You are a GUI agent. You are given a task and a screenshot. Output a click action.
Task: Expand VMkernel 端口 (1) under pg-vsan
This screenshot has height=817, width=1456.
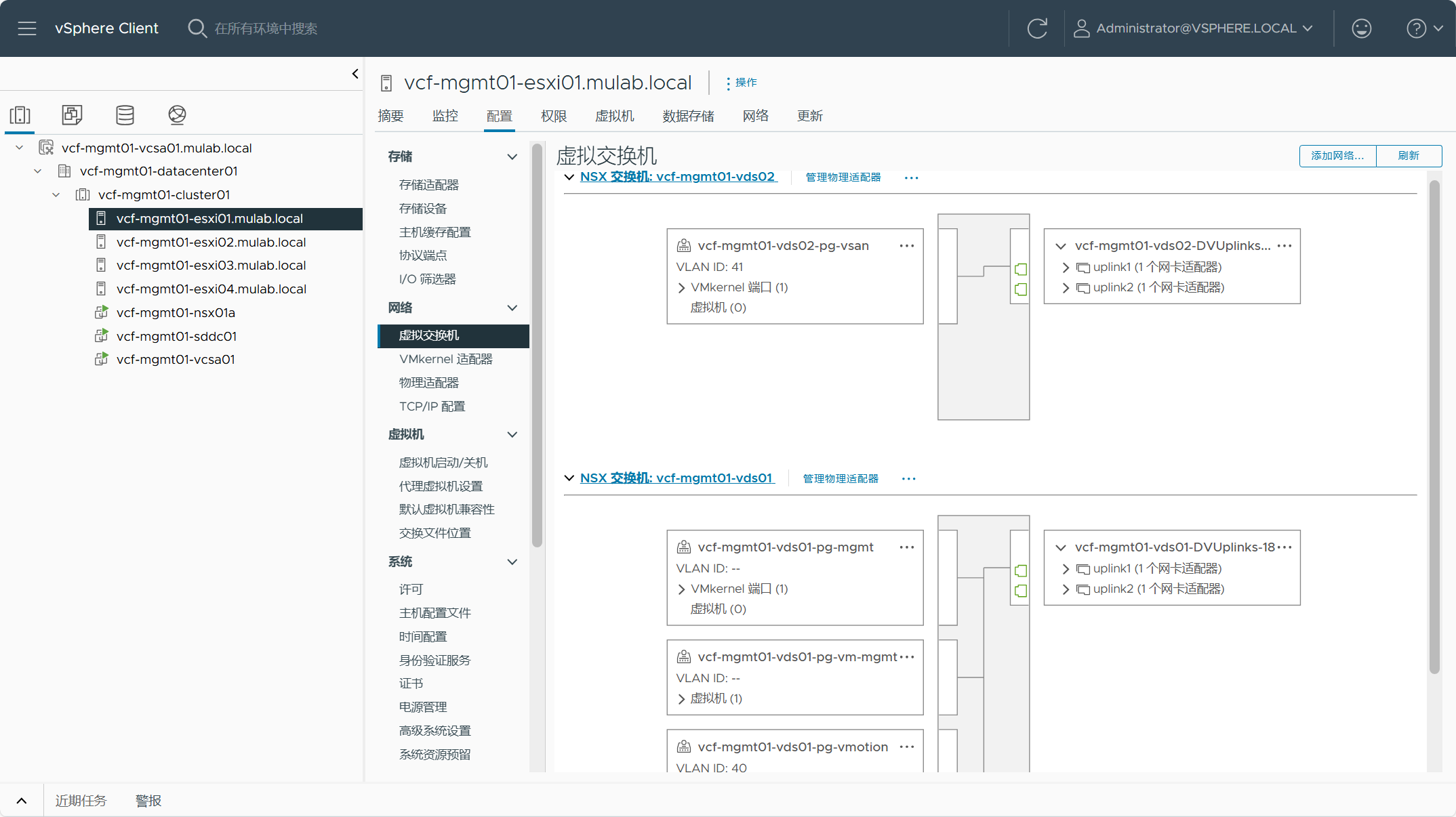682,288
